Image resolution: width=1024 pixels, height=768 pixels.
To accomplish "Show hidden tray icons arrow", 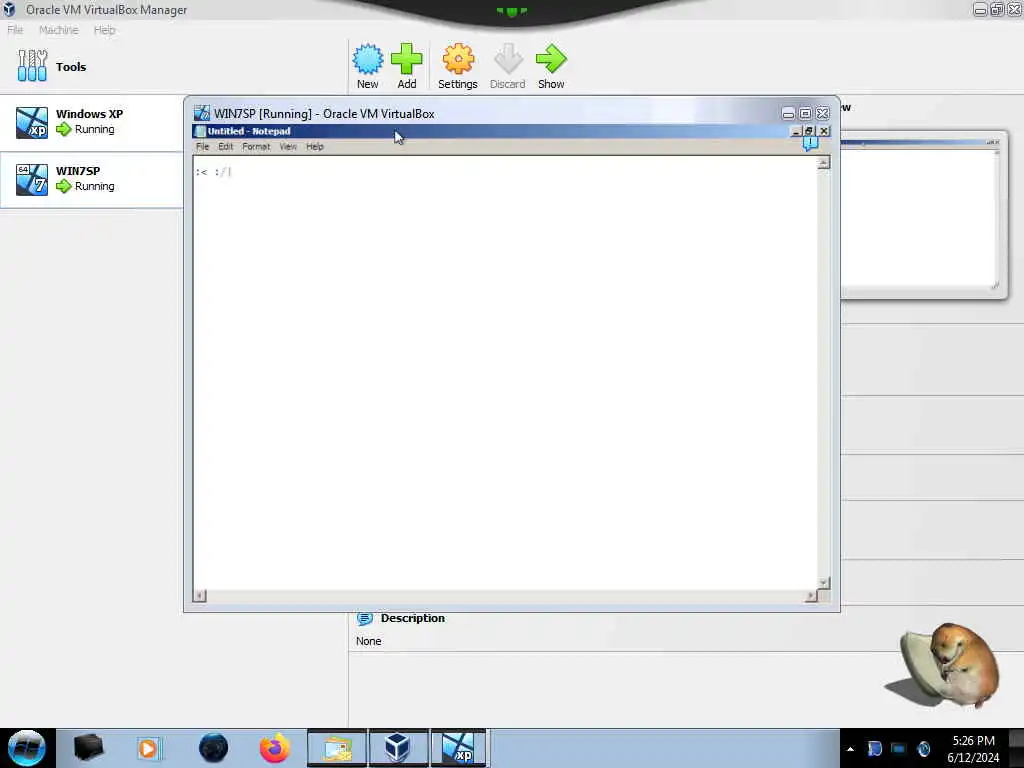I will (850, 749).
